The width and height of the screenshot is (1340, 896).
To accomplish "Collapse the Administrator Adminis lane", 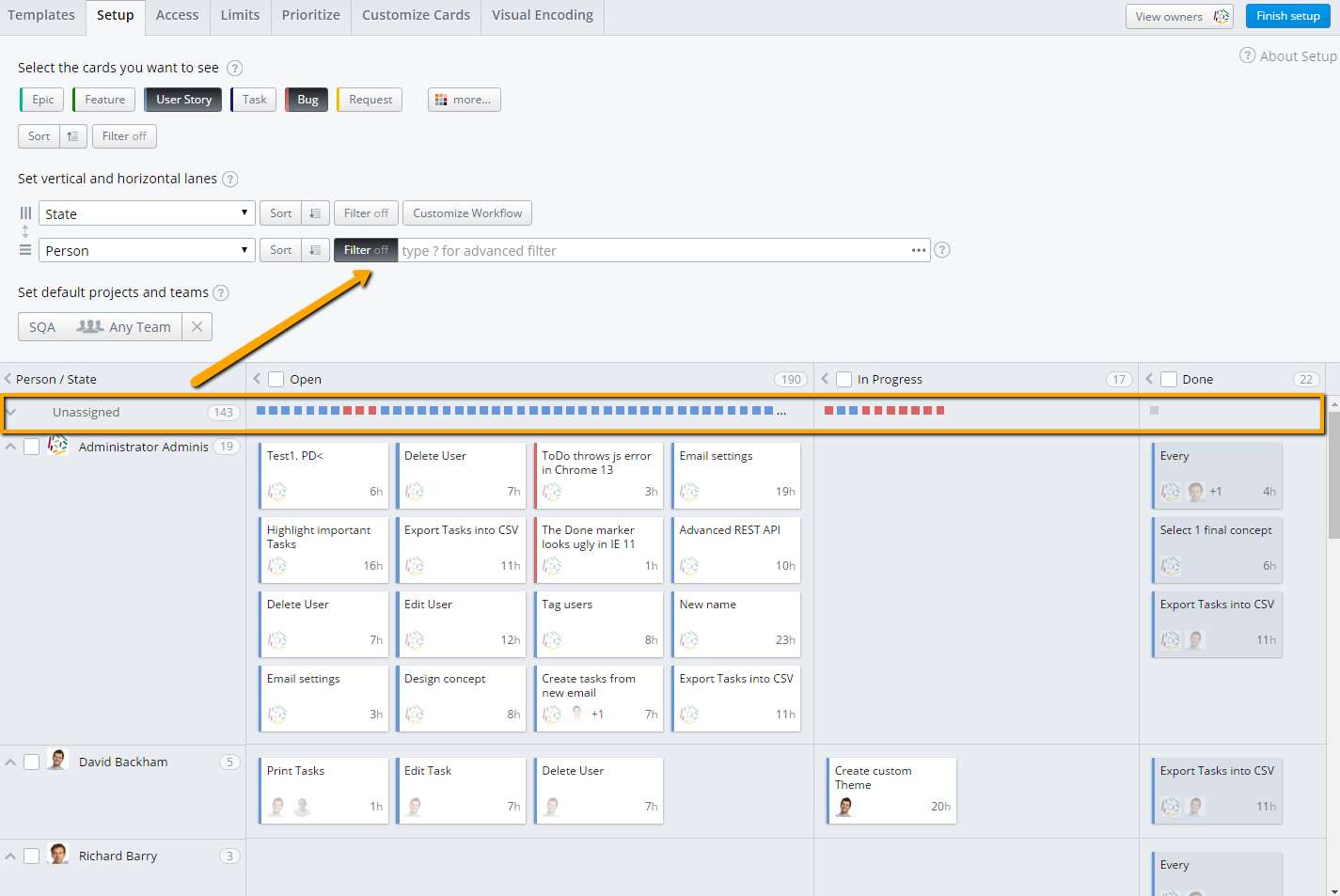I will [x=10, y=447].
